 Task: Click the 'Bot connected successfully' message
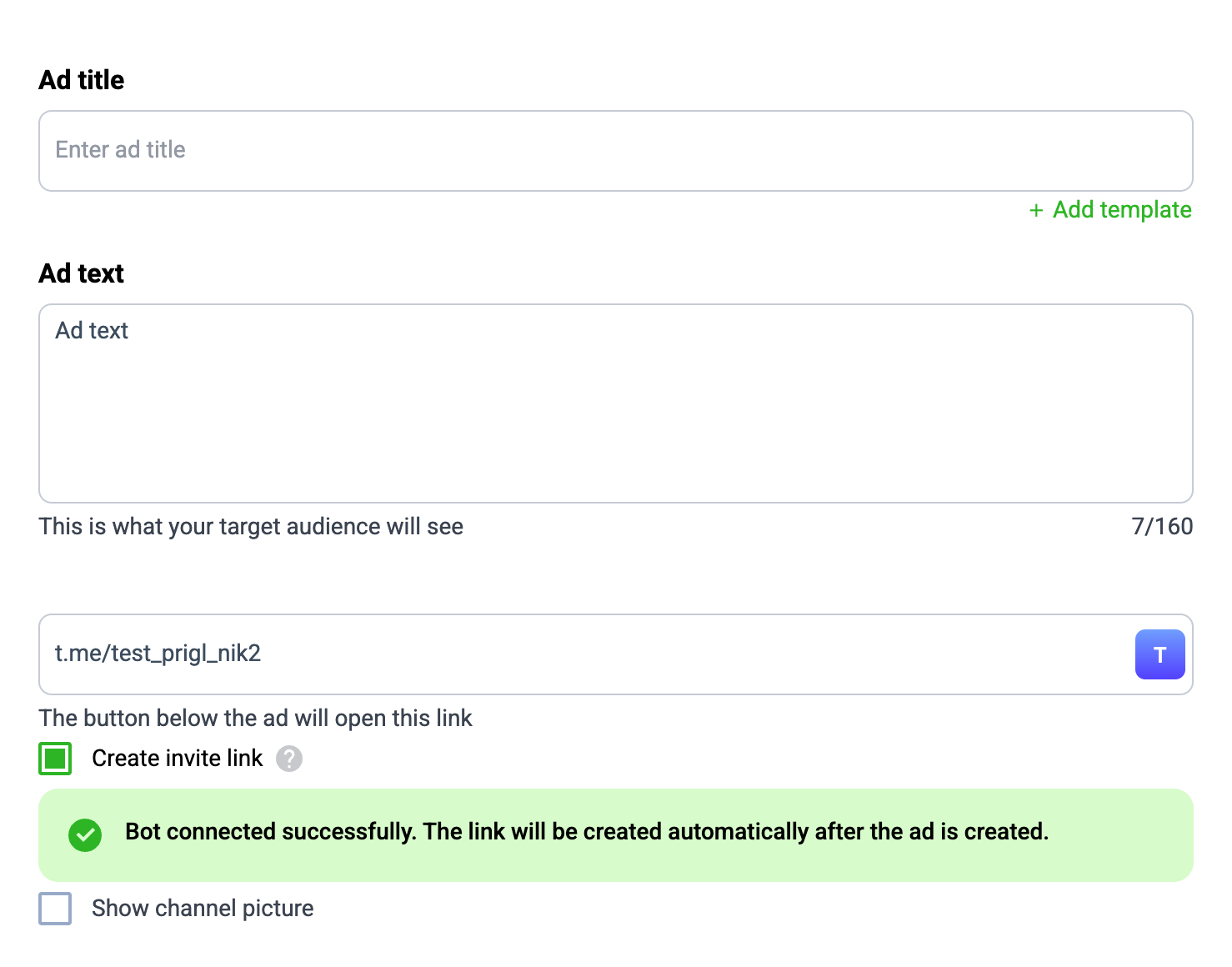(x=587, y=832)
